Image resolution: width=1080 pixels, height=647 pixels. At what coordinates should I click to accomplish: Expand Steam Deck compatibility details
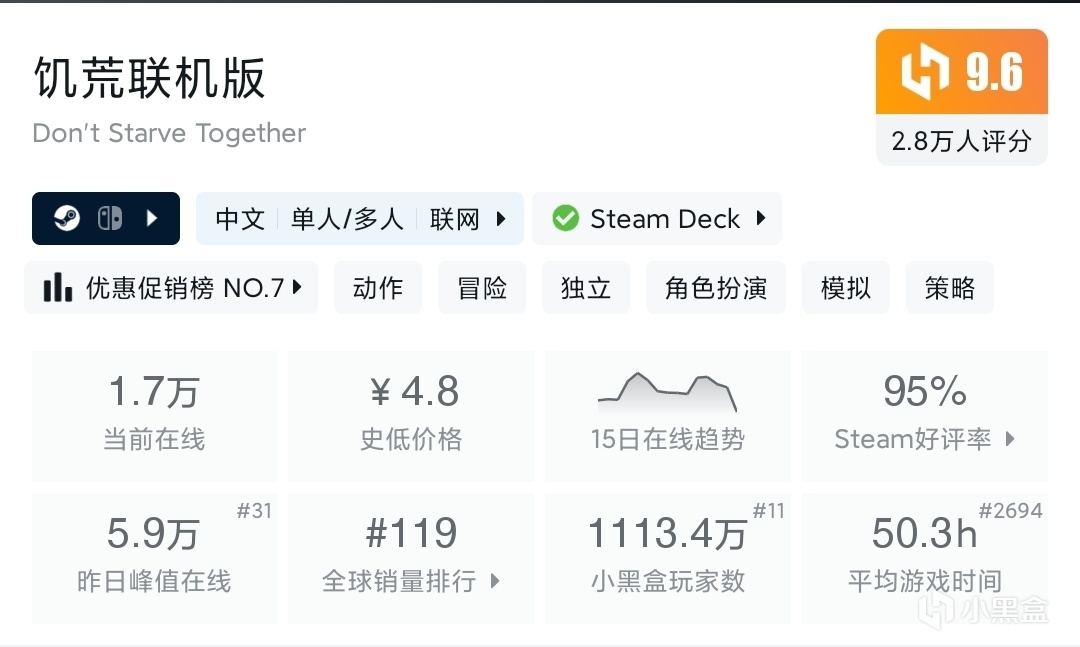761,219
